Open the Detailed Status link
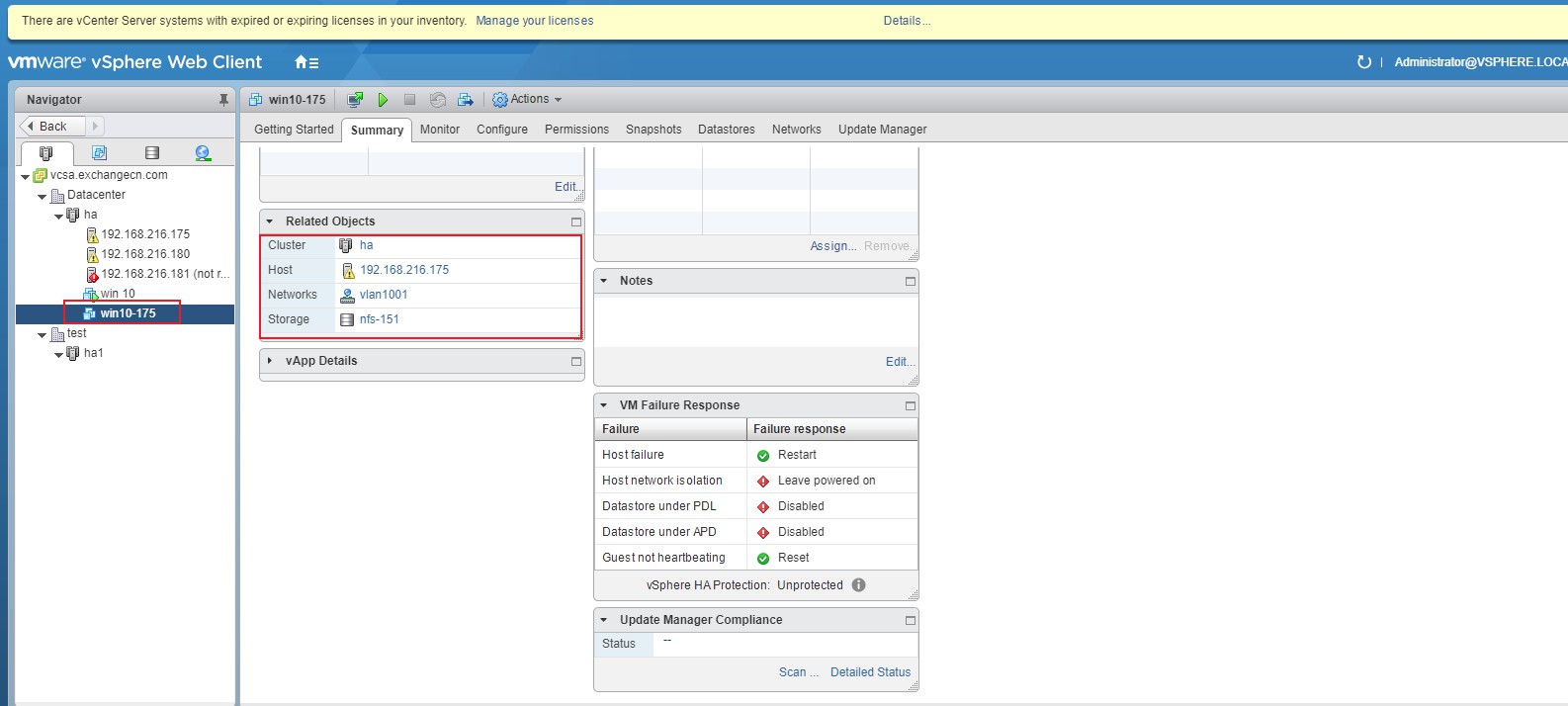 point(870,672)
